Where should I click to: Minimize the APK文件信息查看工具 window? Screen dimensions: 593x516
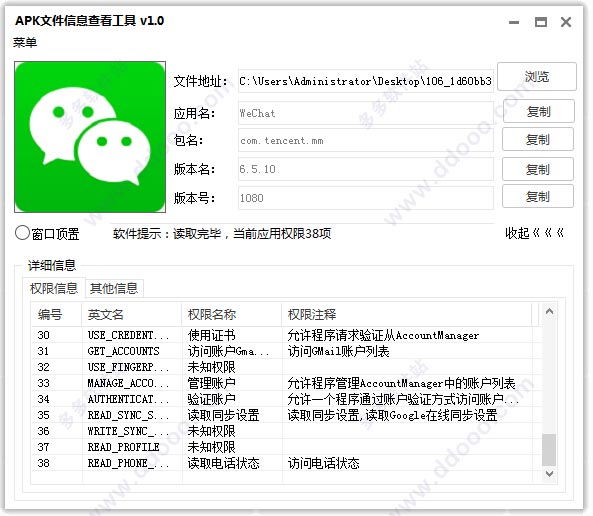click(514, 22)
